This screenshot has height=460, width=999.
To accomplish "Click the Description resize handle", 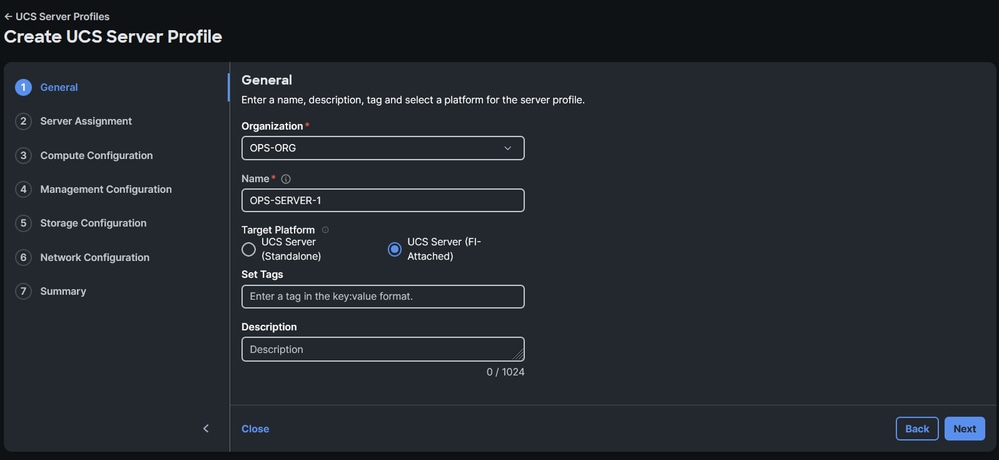I will [x=519, y=356].
